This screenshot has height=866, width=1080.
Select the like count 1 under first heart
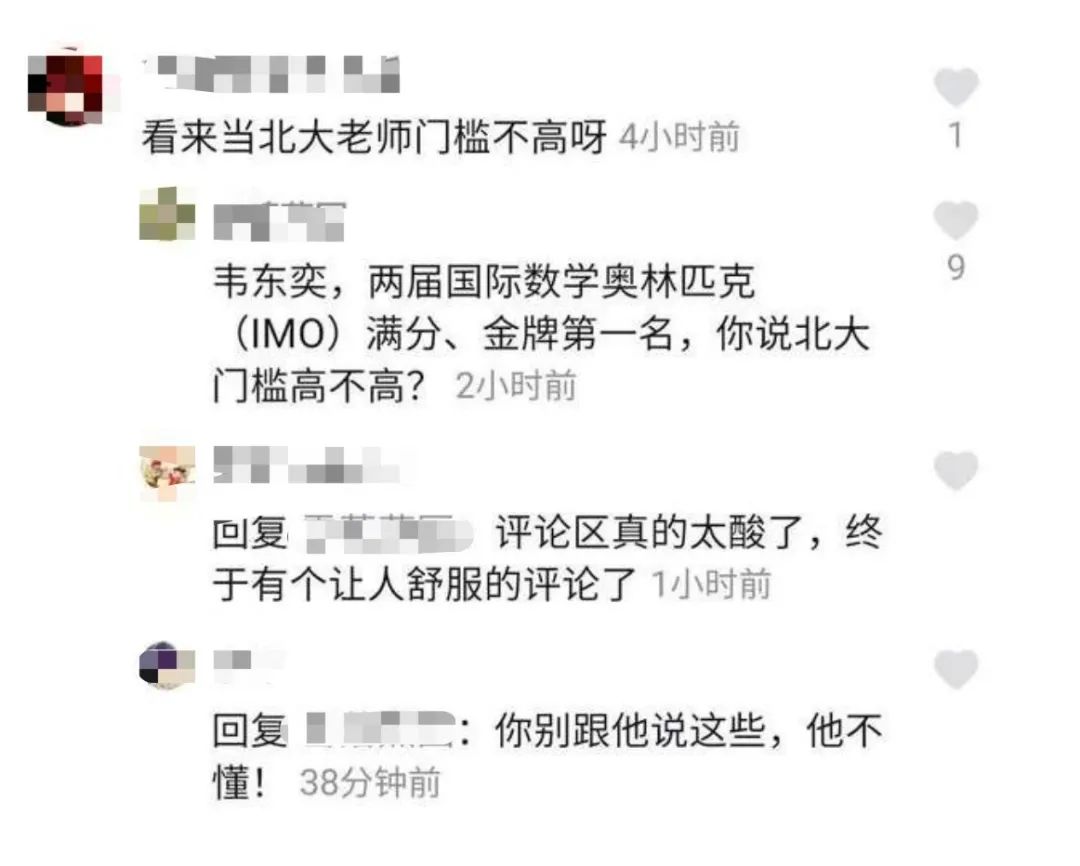(956, 135)
